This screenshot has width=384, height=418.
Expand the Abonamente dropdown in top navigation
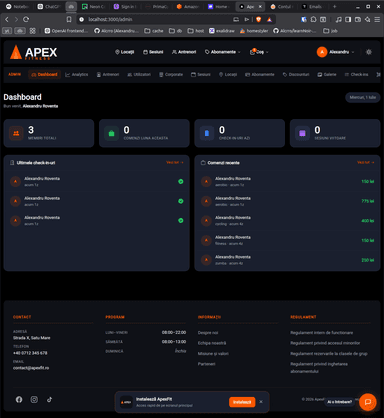(222, 52)
